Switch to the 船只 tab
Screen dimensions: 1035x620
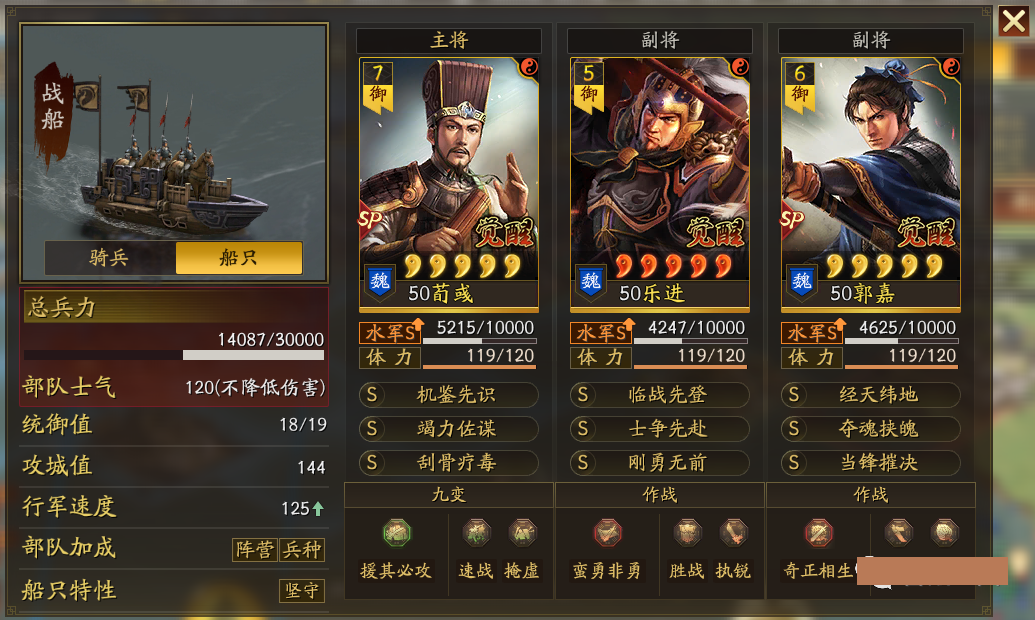point(239,258)
